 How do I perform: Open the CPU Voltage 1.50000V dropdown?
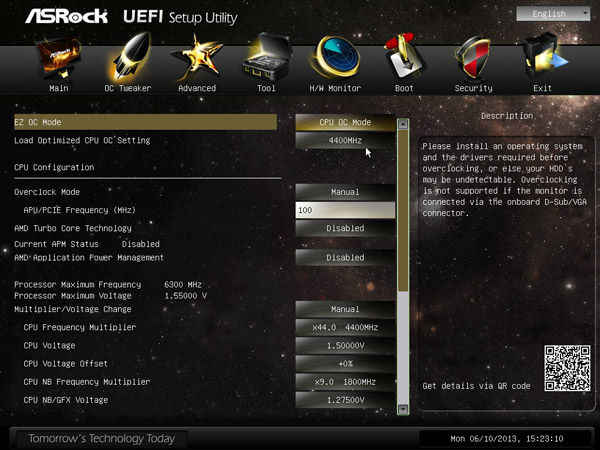345,346
